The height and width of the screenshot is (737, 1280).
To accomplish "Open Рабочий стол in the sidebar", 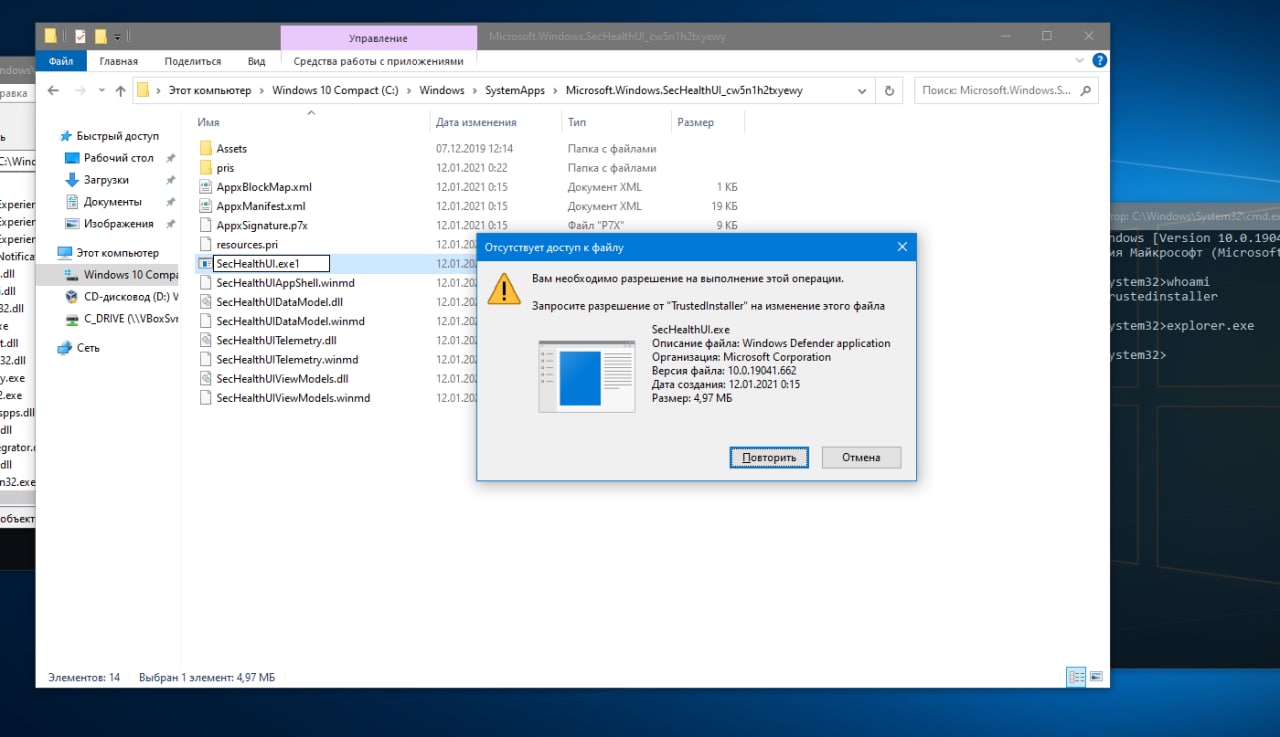I will point(118,158).
